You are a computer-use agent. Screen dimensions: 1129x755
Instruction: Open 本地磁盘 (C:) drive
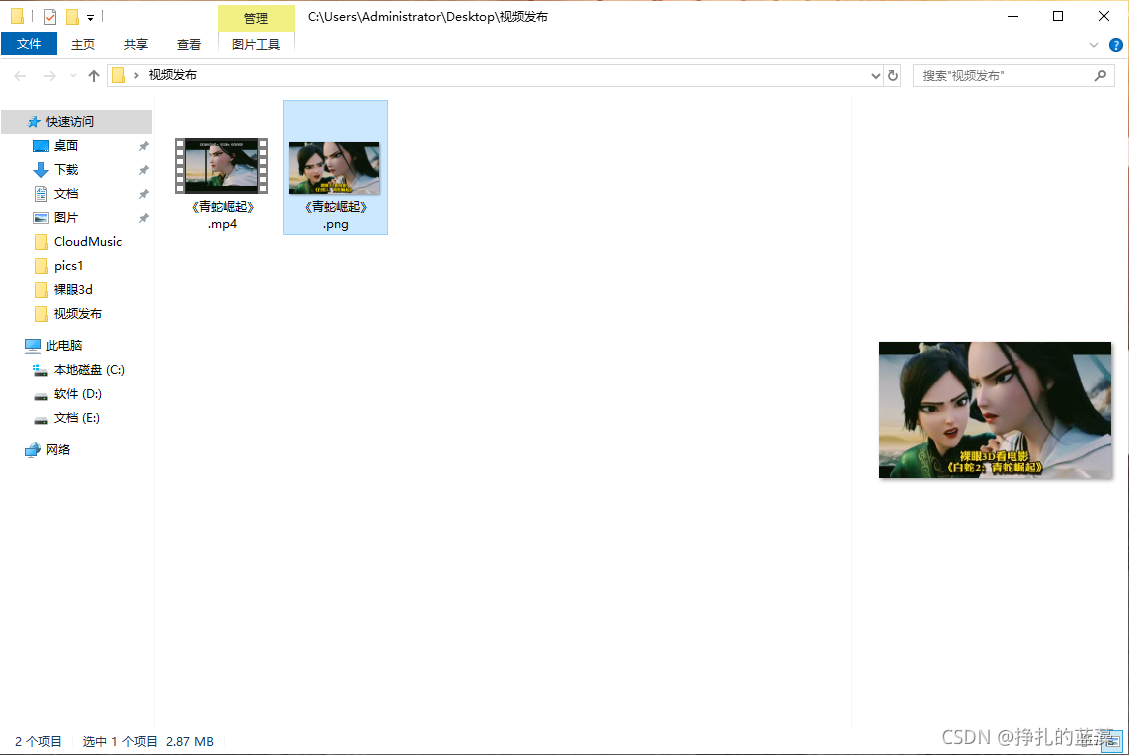point(89,370)
